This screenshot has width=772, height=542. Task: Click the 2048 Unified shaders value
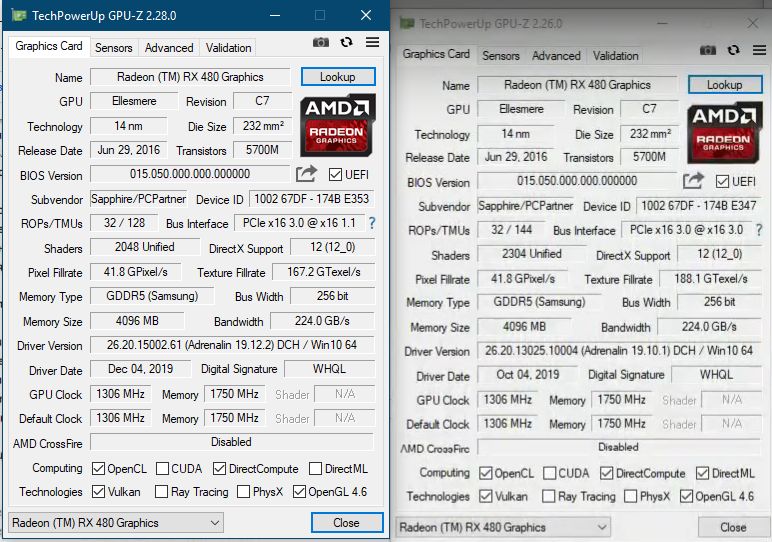point(145,247)
